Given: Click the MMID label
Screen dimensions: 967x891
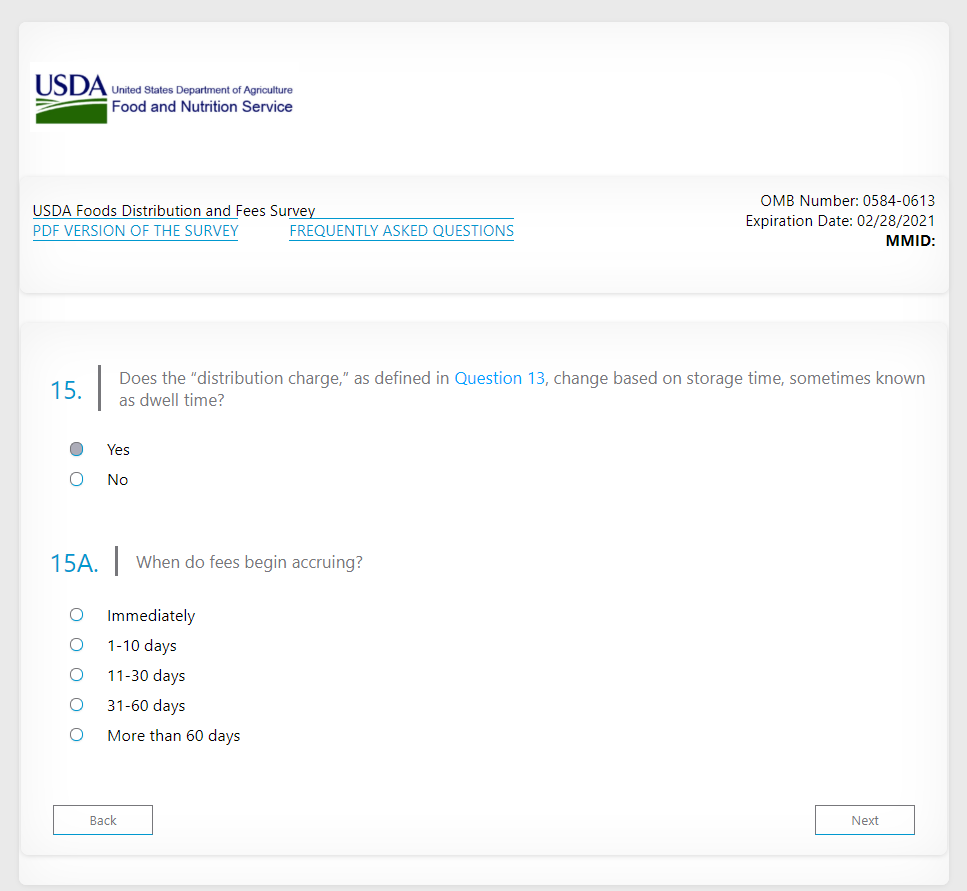Looking at the screenshot, I should pyautogui.click(x=910, y=241).
